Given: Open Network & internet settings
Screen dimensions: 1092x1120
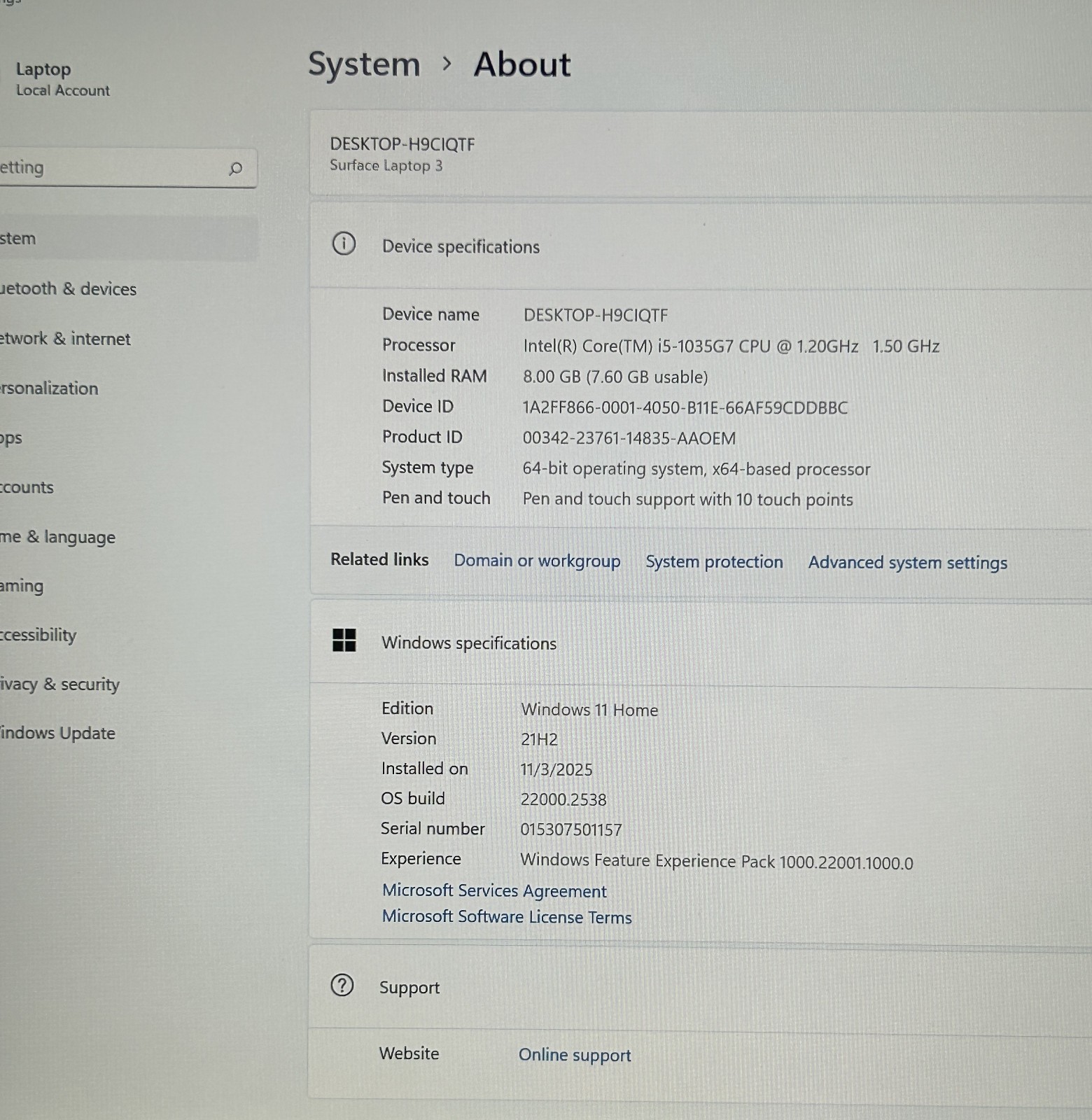Looking at the screenshot, I should (65, 339).
